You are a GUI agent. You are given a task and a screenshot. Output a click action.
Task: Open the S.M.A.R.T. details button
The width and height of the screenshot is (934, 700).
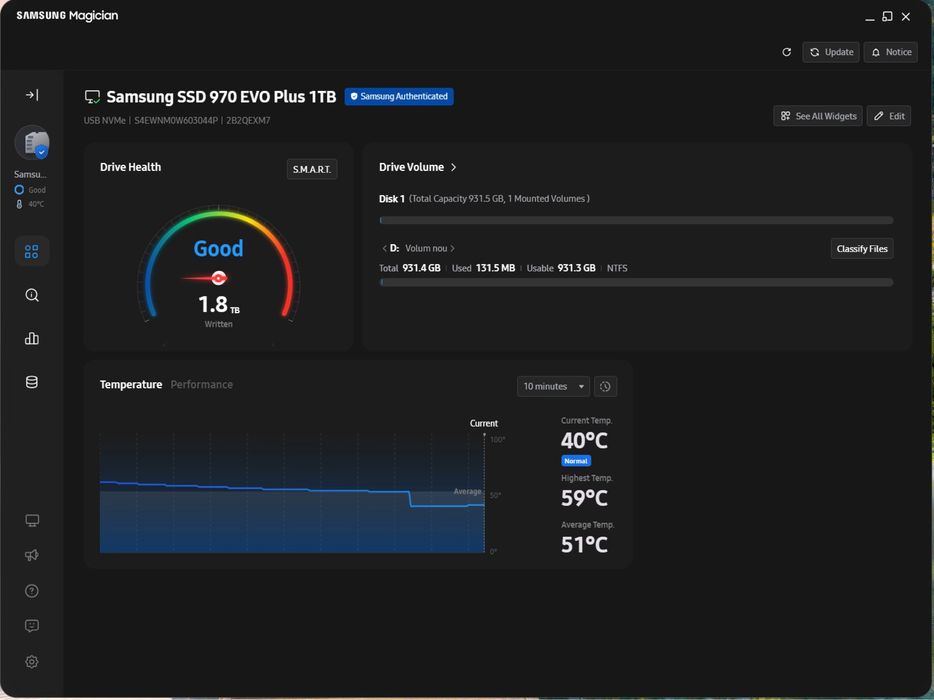(x=312, y=169)
